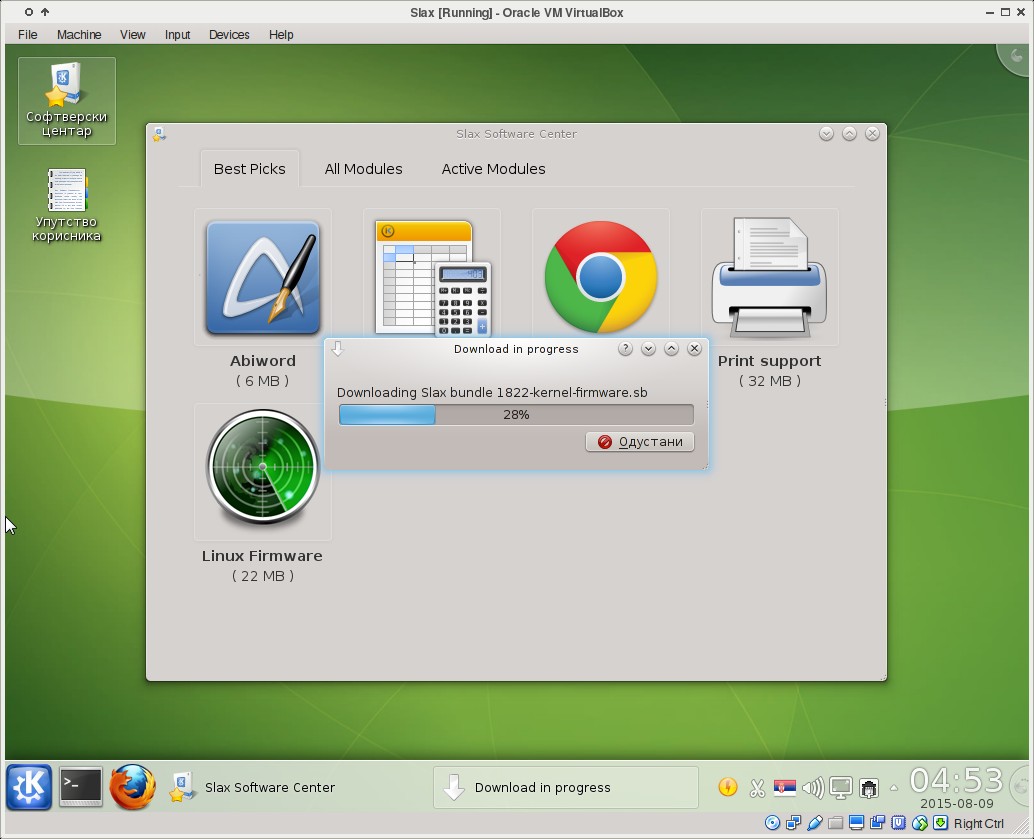Image resolution: width=1034 pixels, height=839 pixels.
Task: Click the Print support module label
Action: [x=770, y=361]
